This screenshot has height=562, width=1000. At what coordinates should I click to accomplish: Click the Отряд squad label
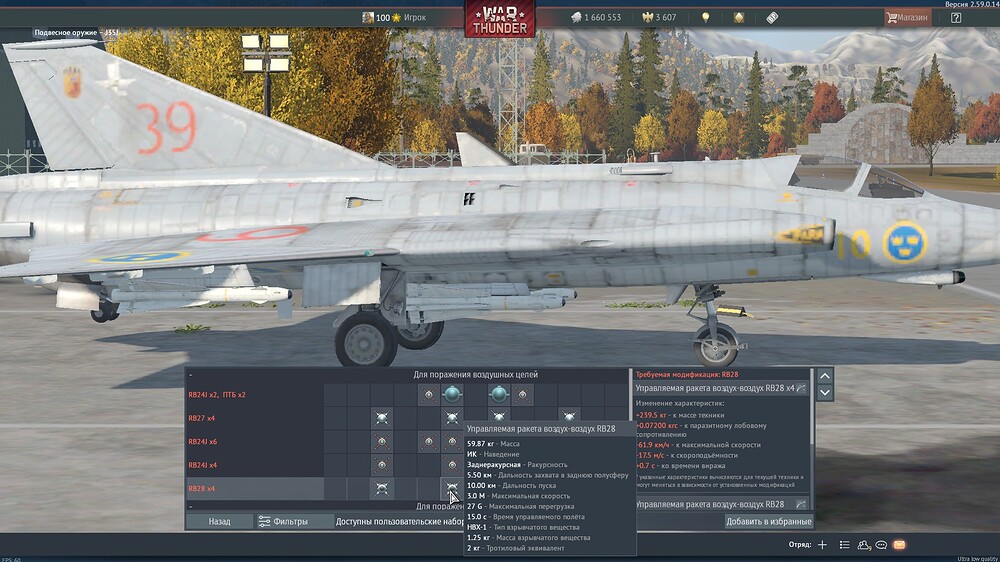[800, 545]
